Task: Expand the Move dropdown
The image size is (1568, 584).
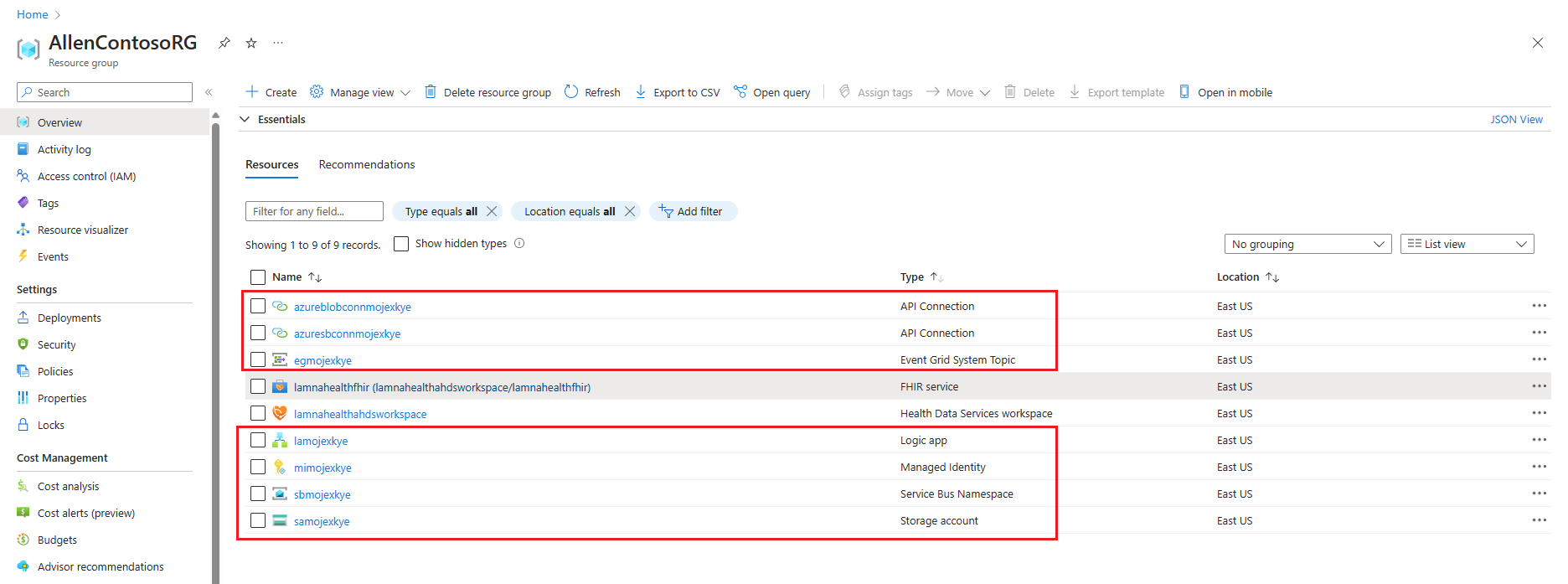Action: coord(958,92)
